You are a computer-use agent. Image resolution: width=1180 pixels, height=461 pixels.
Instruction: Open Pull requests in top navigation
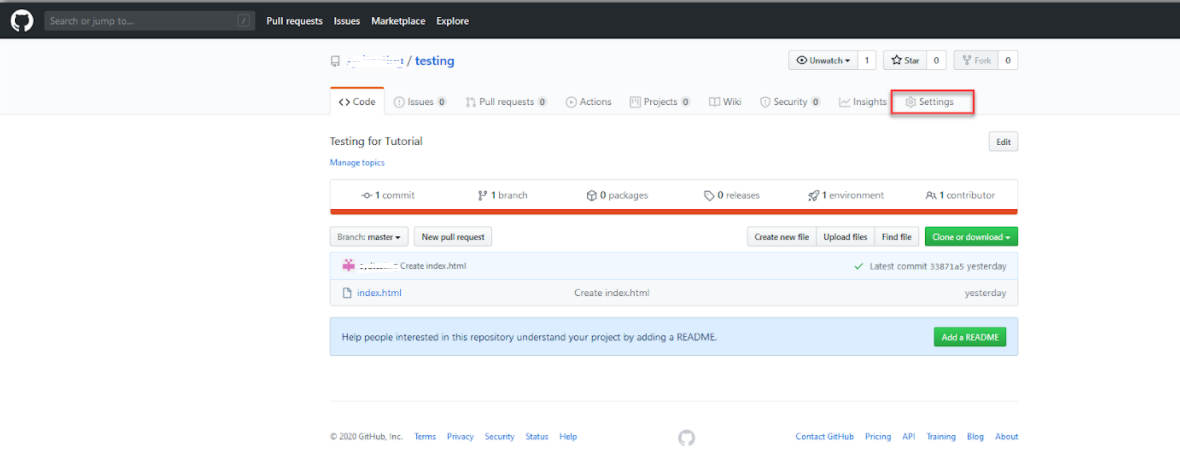click(x=294, y=21)
